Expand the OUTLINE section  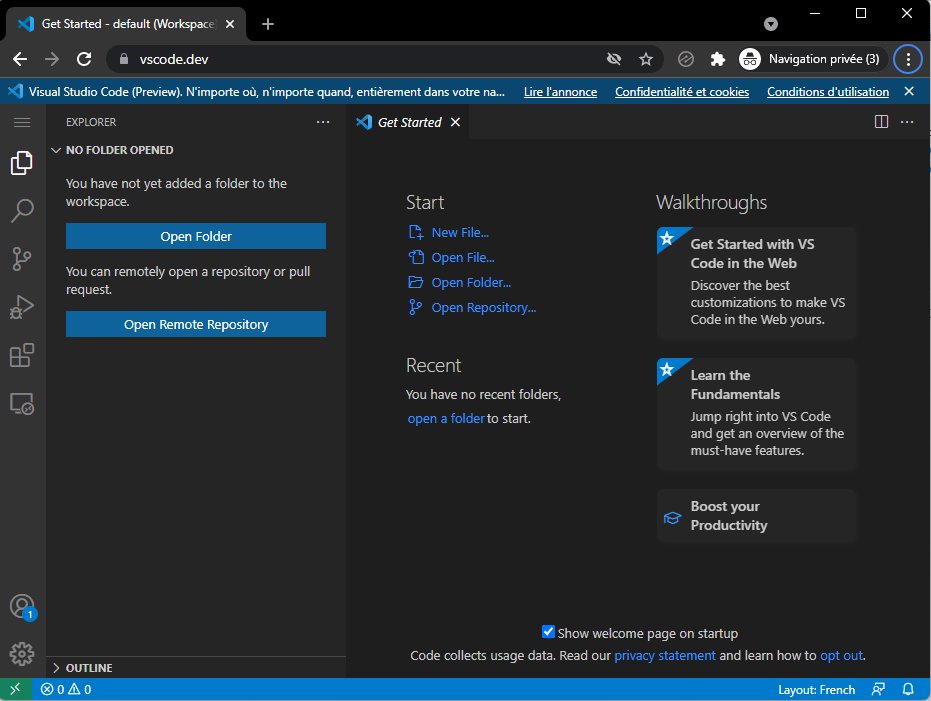(x=90, y=667)
